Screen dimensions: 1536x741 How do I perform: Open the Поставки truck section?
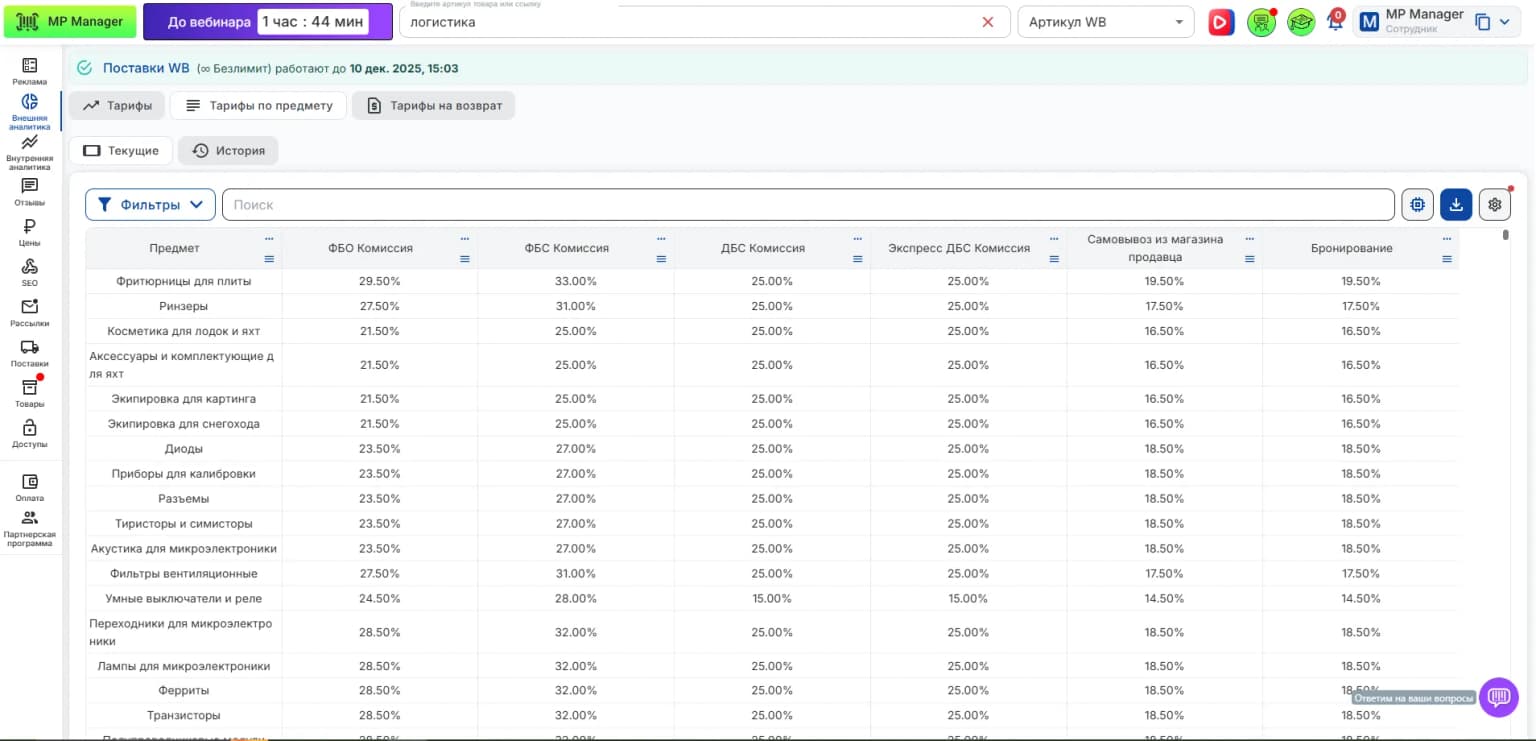[30, 353]
